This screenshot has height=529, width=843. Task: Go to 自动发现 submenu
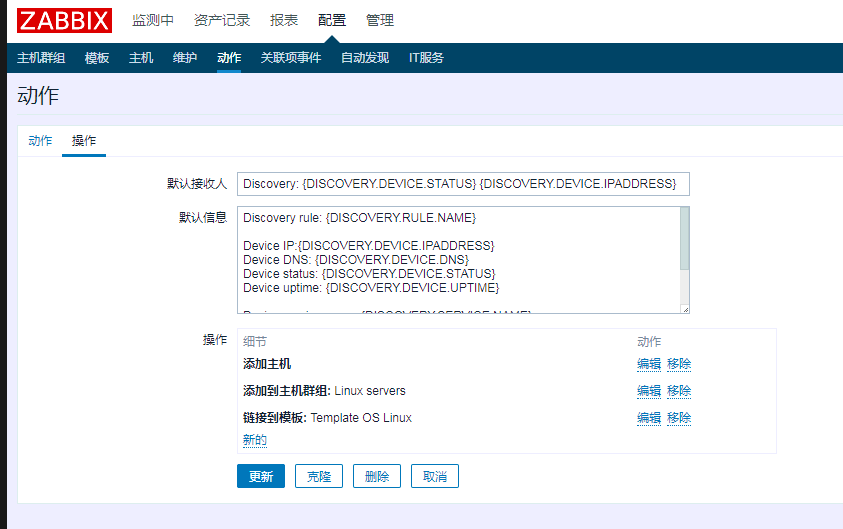[x=365, y=58]
